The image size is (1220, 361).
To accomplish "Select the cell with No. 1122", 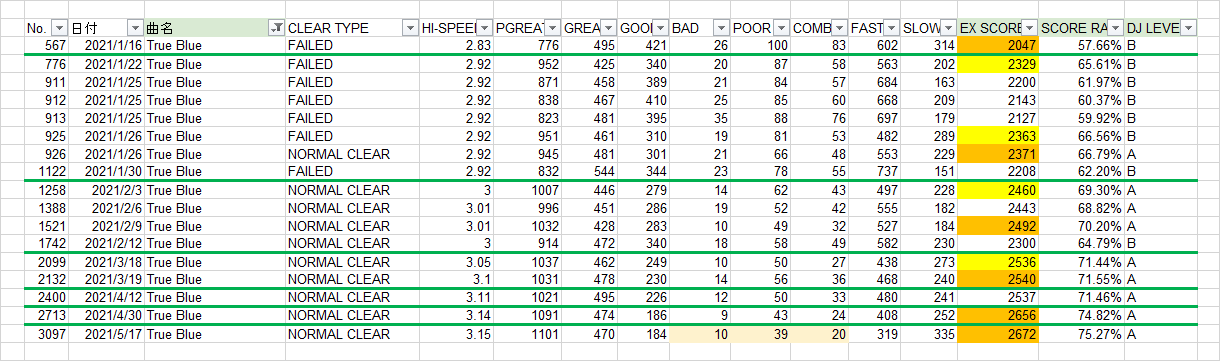I will (46, 172).
